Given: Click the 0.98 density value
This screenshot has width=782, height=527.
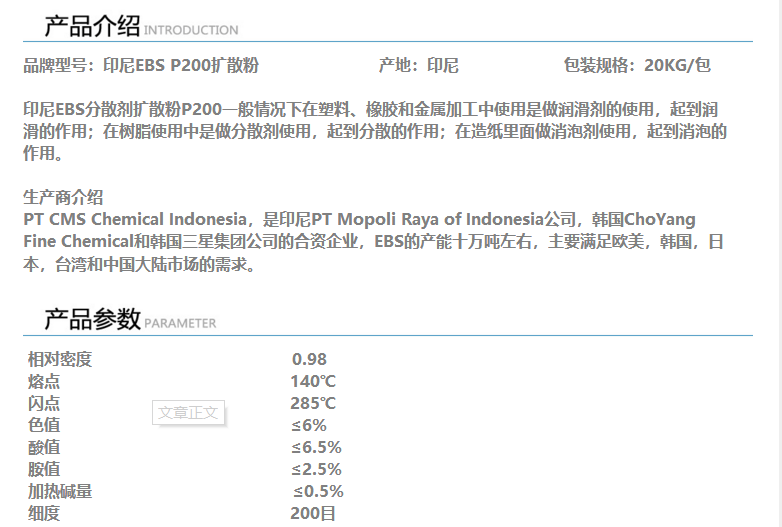Looking at the screenshot, I should pyautogui.click(x=309, y=360).
